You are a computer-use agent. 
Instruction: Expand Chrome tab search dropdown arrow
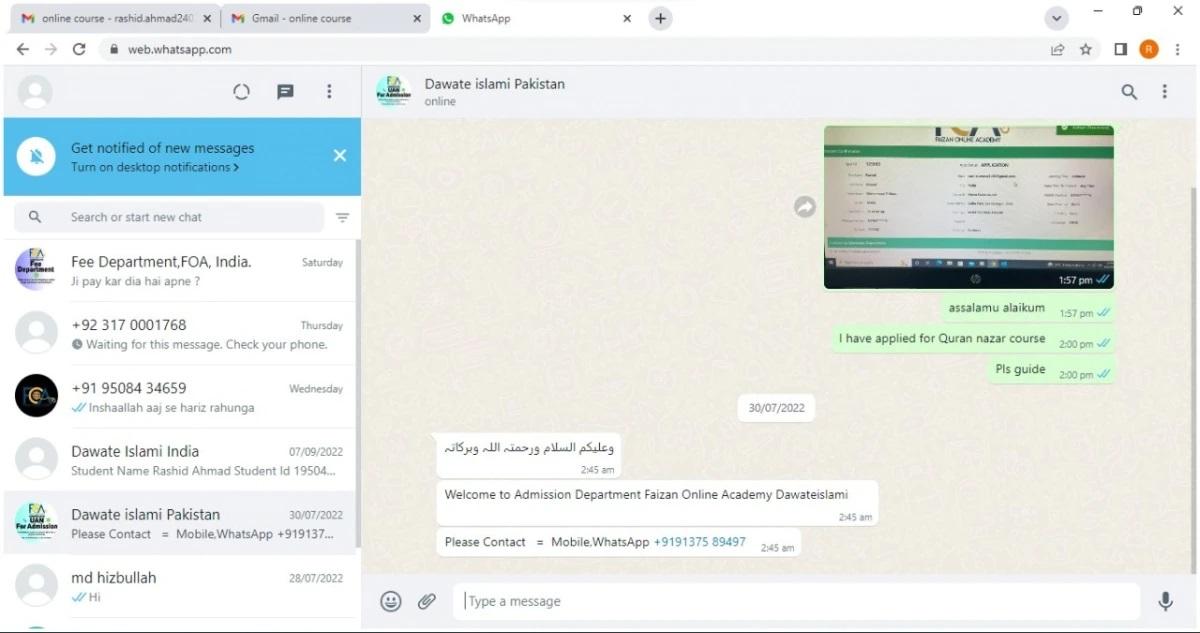pyautogui.click(x=1055, y=18)
